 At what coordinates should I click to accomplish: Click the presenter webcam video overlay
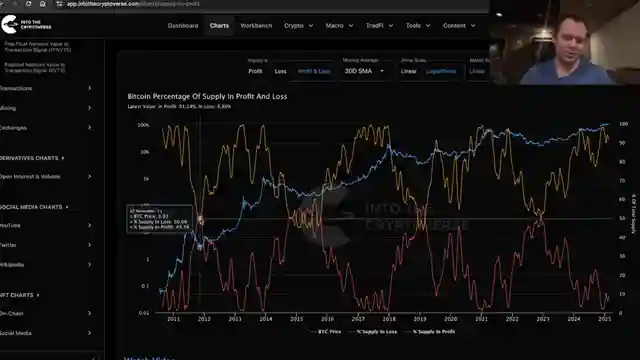[x=565, y=42]
